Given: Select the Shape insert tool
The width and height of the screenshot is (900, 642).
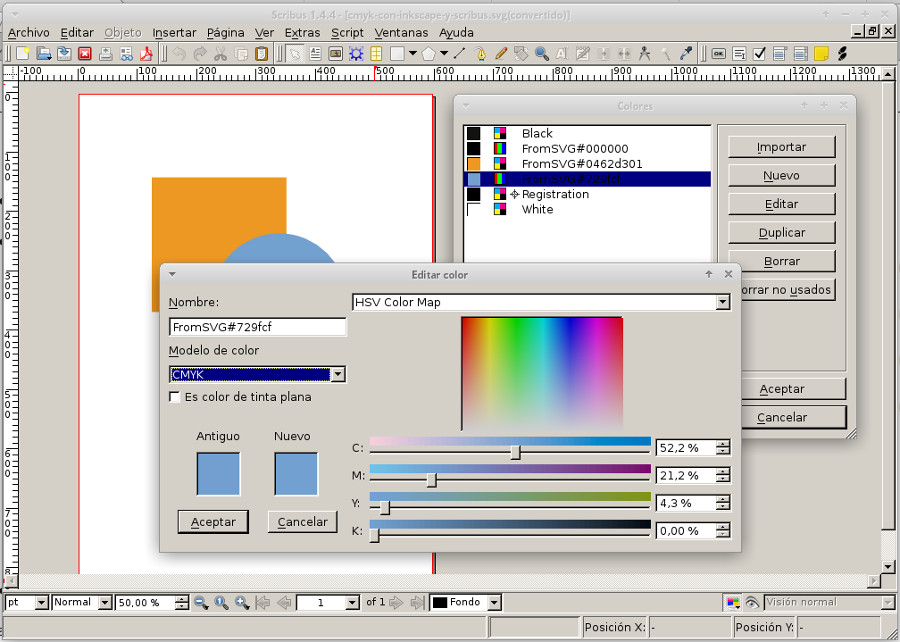Looking at the screenshot, I should pyautogui.click(x=397, y=54).
